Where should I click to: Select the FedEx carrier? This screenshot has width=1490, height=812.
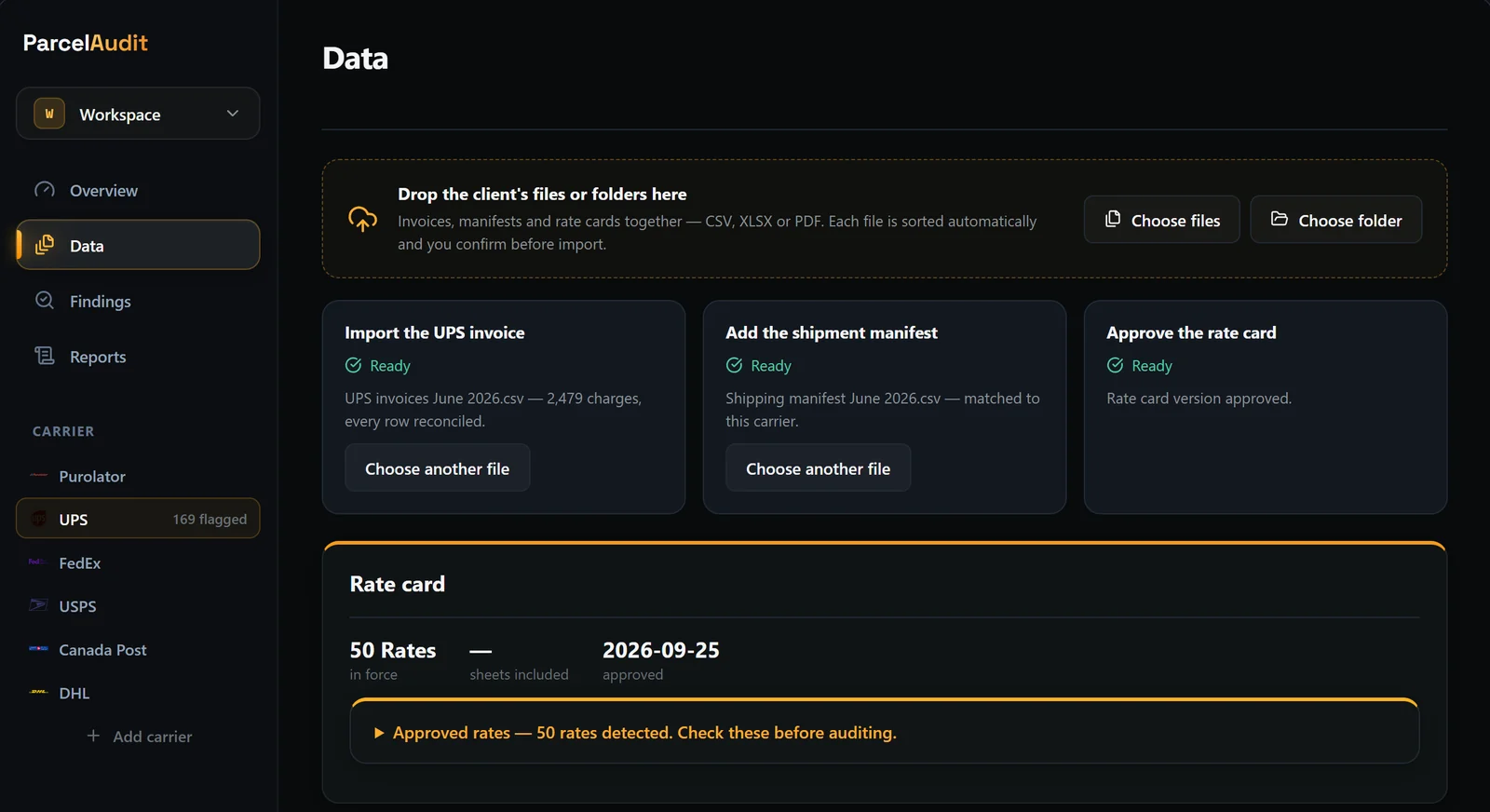[x=138, y=562]
